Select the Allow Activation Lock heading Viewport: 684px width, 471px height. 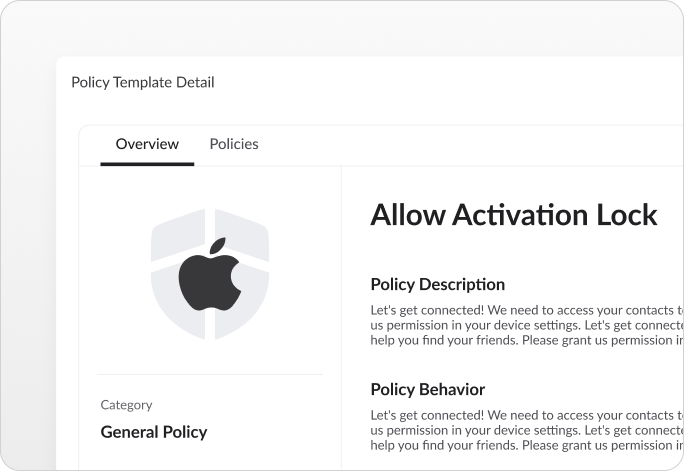tap(514, 215)
